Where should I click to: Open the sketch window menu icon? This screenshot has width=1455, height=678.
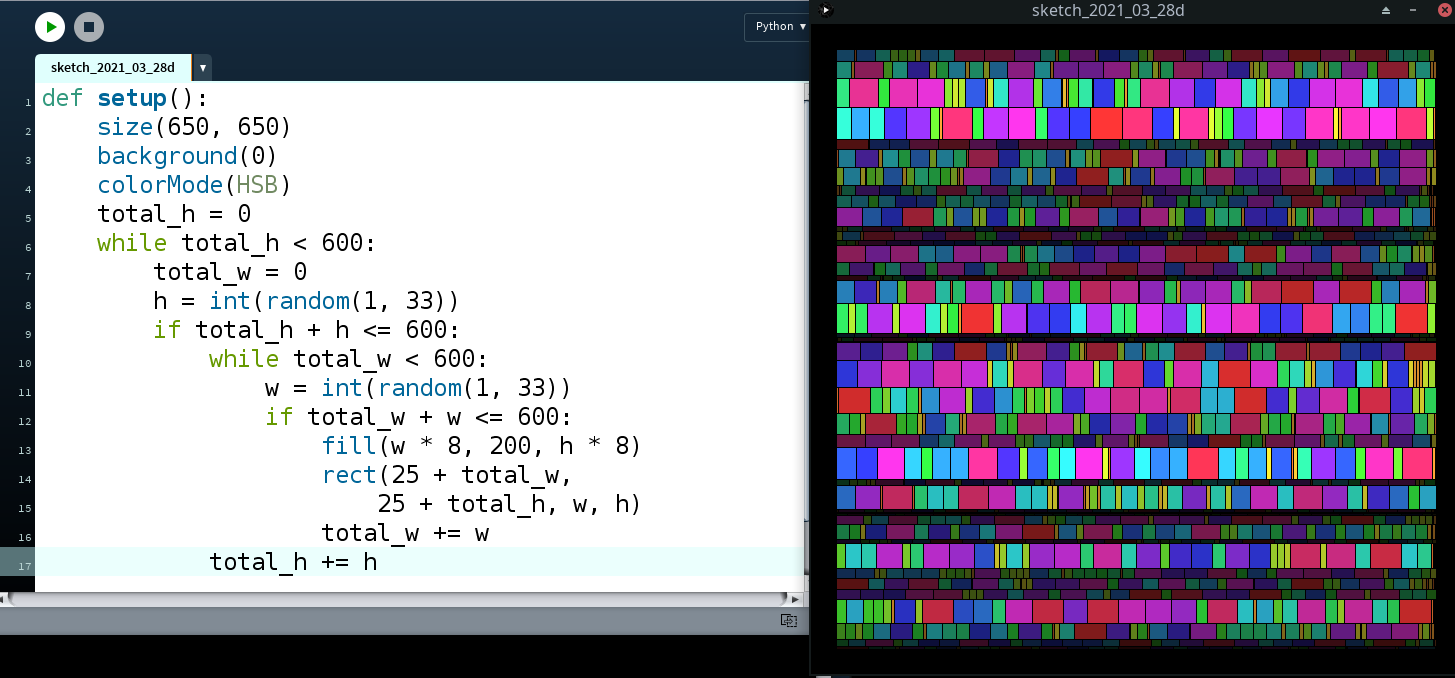(825, 10)
